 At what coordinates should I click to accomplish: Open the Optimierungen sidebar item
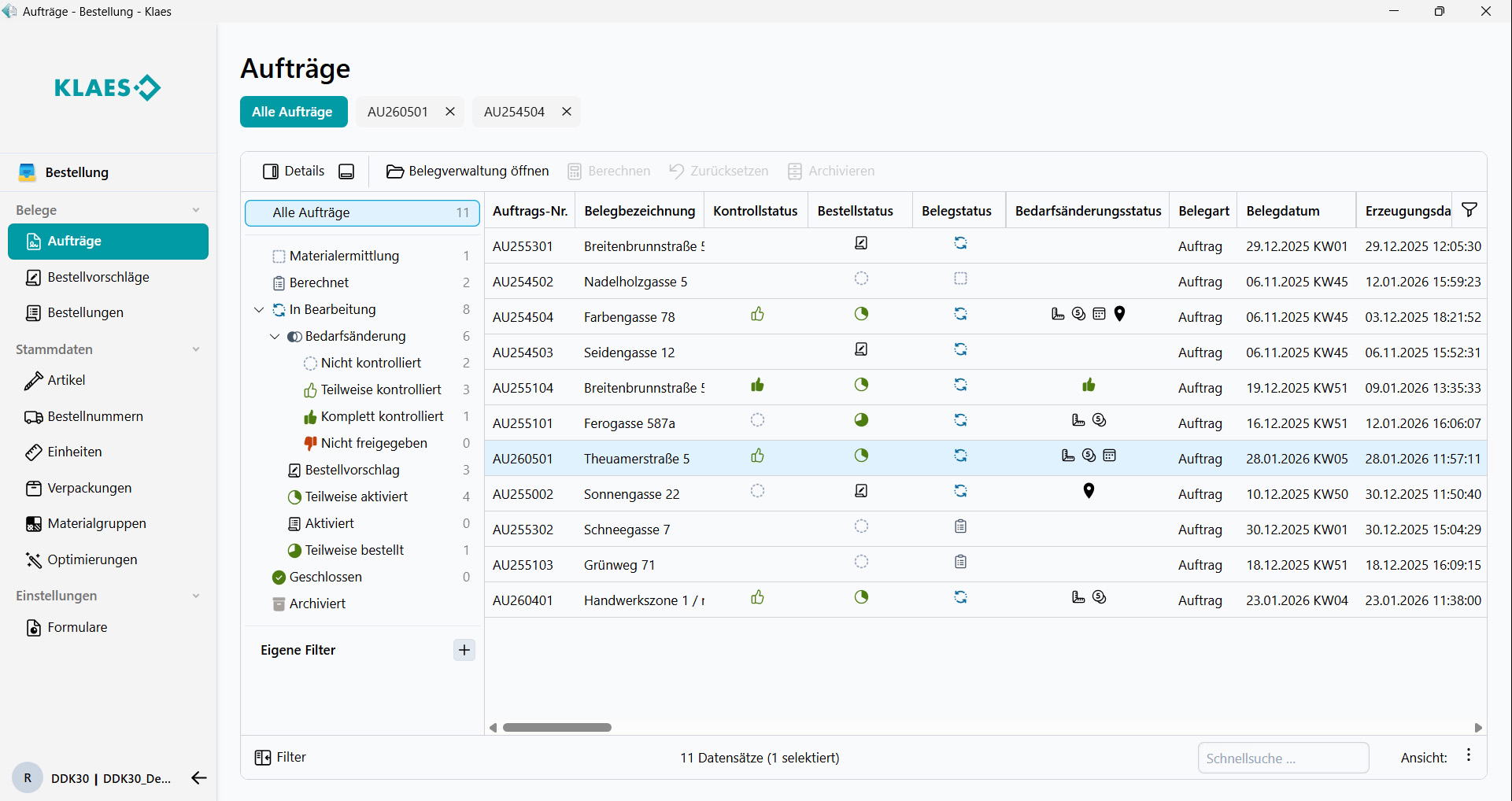(x=92, y=559)
